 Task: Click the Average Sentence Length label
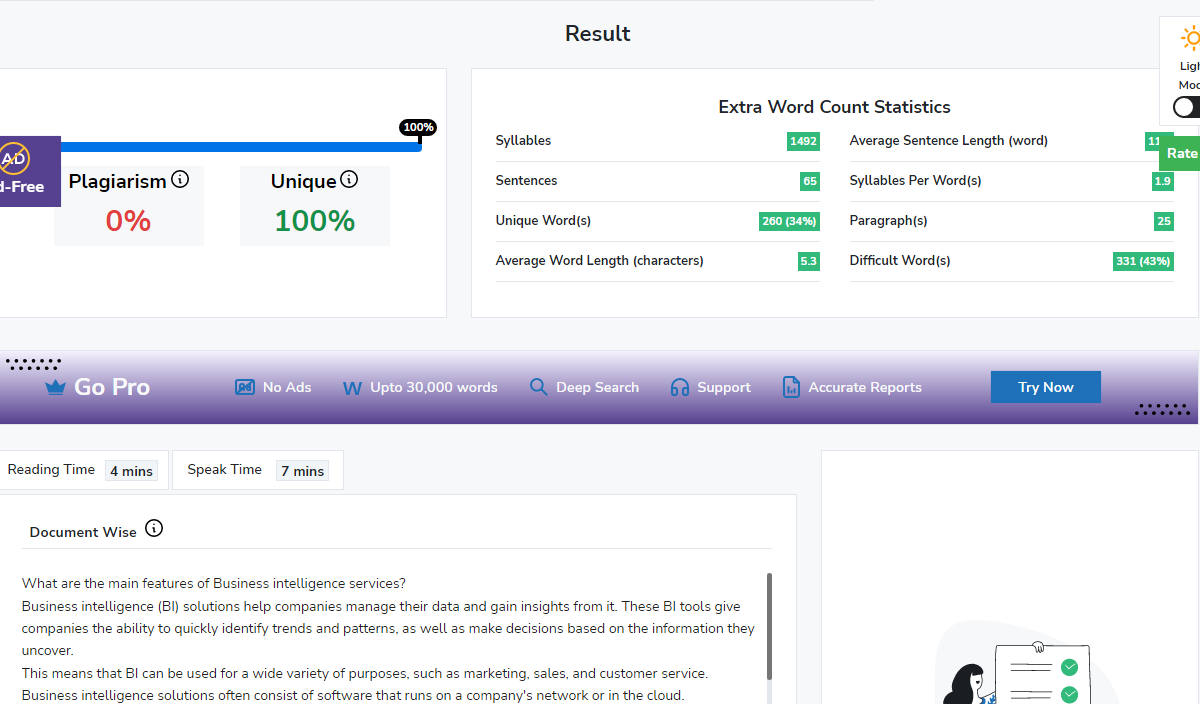pos(948,141)
